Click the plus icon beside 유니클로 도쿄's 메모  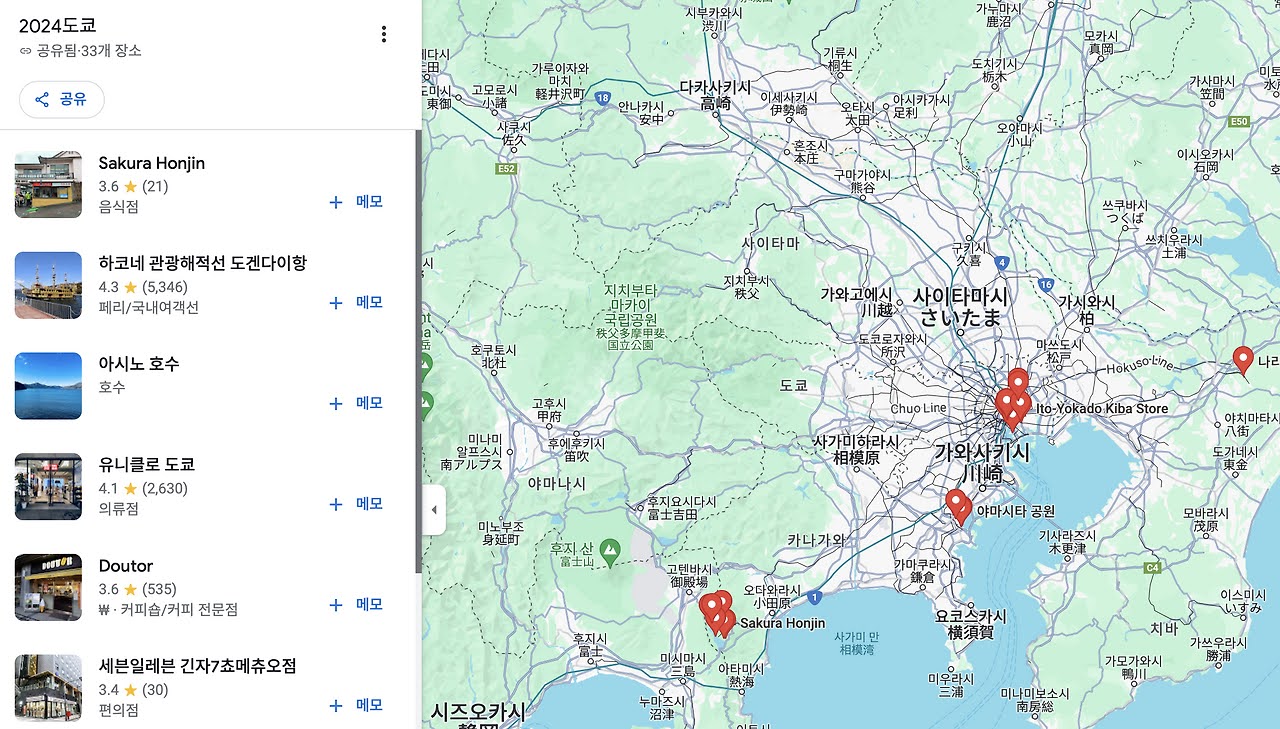coord(335,503)
